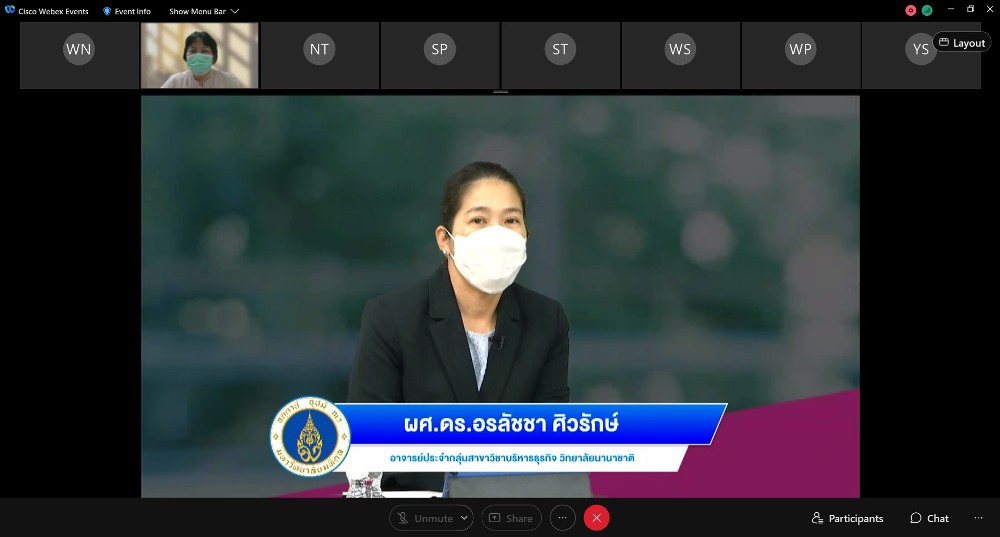Viewport: 1000px width, 537px height.
Task: Click the red leave event button
Action: [596, 518]
